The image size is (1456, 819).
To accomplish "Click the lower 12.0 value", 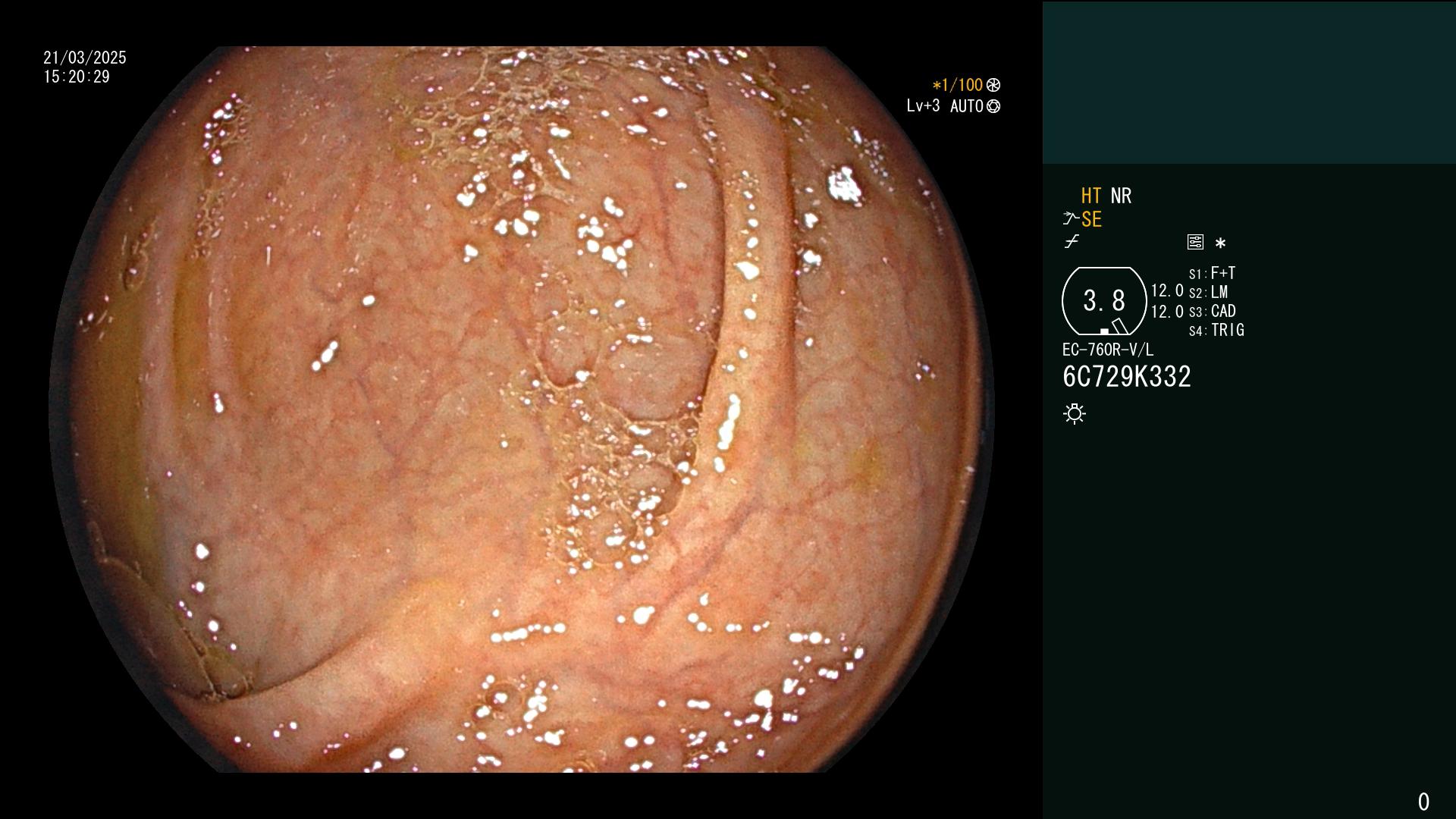I will tap(1167, 312).
